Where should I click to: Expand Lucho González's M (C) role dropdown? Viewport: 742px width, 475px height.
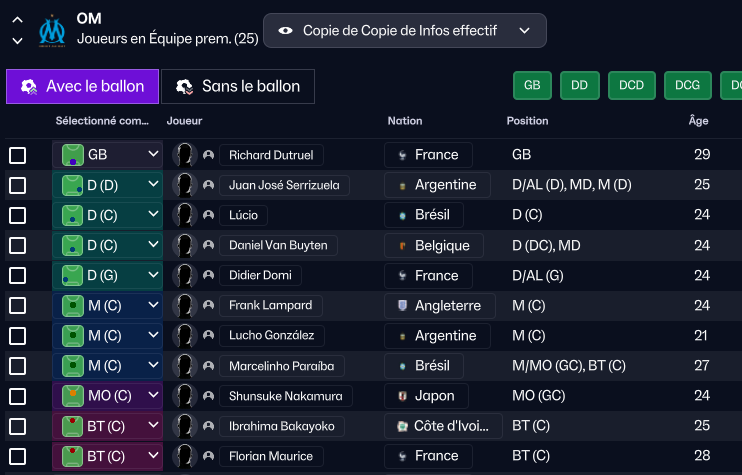[x=153, y=335]
